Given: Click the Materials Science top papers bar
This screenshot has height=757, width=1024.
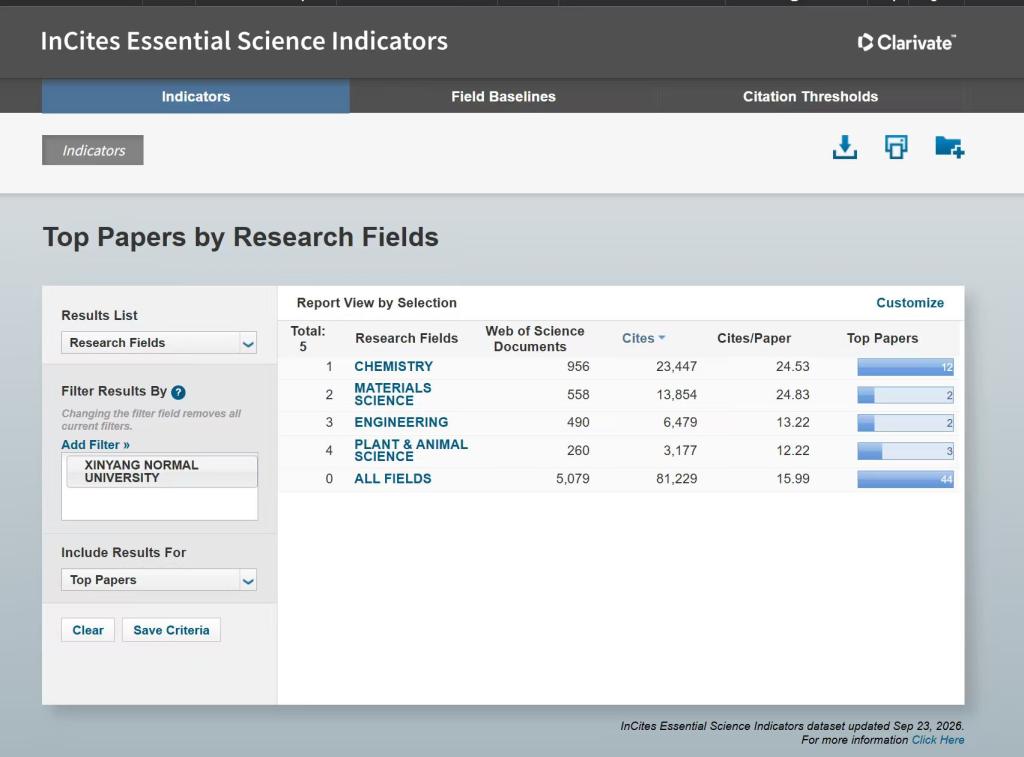Looking at the screenshot, I should [x=905, y=395].
